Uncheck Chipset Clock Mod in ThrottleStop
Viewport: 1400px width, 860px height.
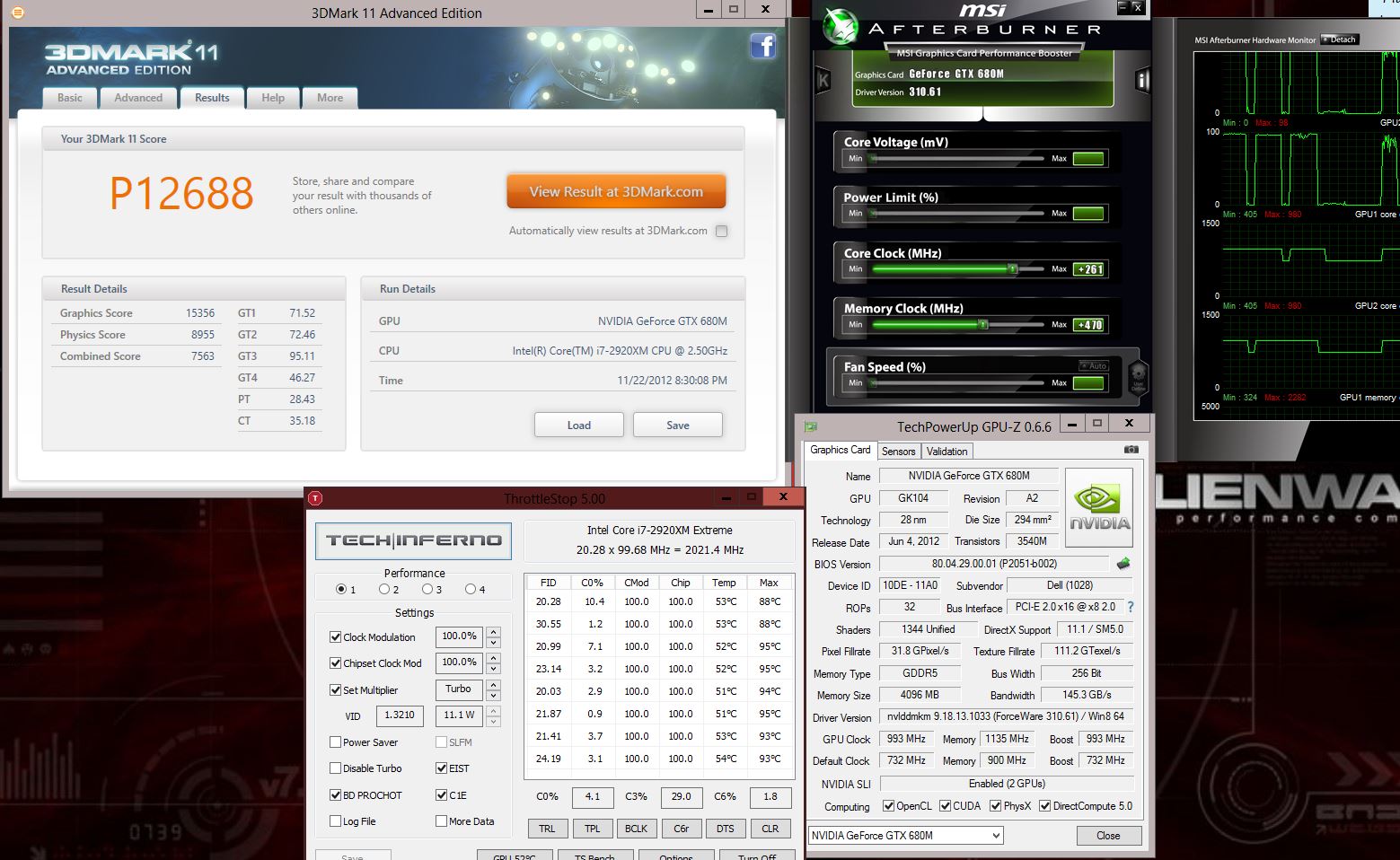(x=336, y=663)
